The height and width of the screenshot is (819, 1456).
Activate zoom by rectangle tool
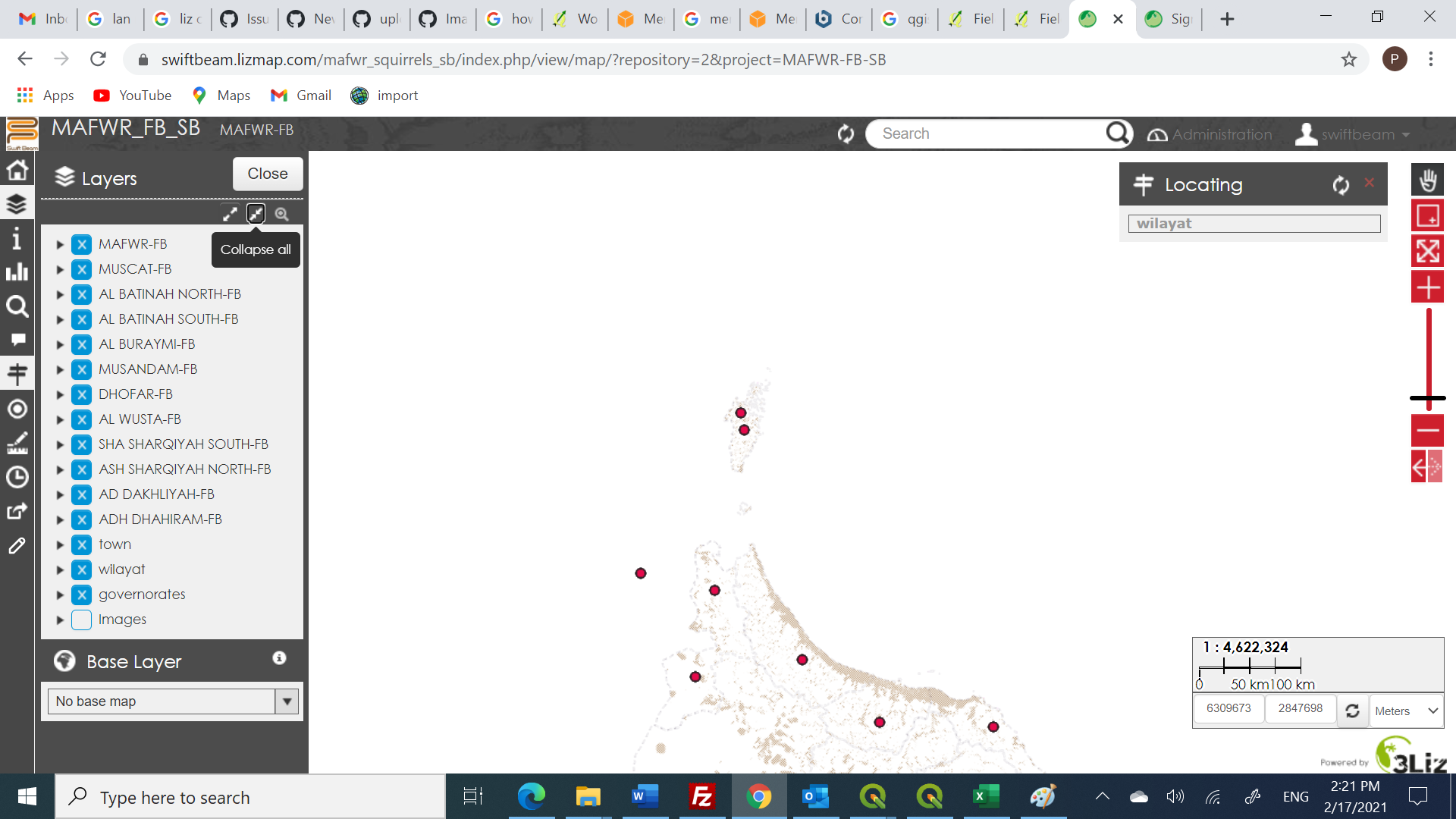(x=1427, y=215)
